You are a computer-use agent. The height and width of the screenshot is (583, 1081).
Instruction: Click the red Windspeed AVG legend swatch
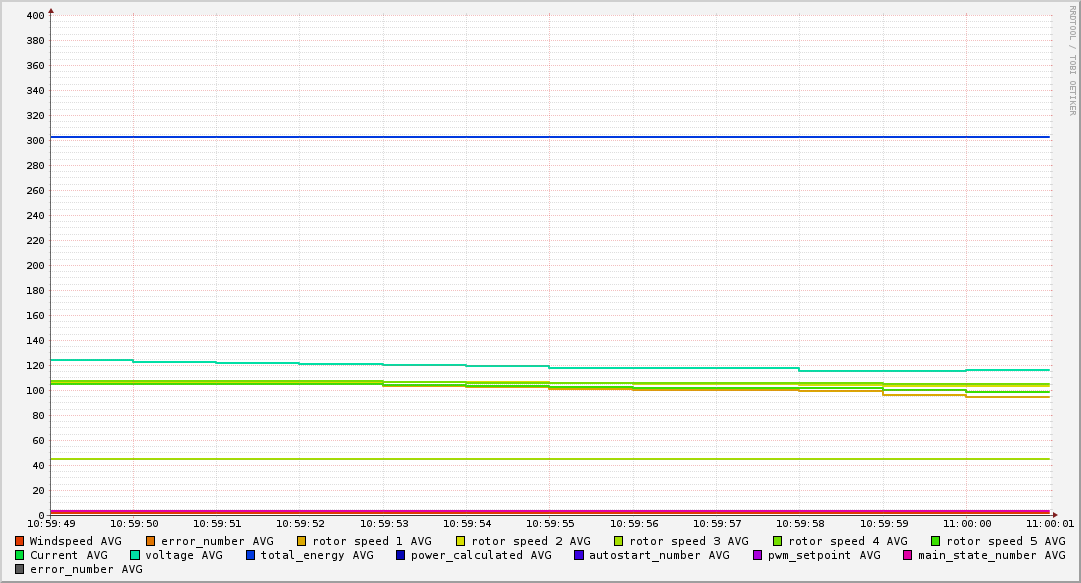click(19, 541)
